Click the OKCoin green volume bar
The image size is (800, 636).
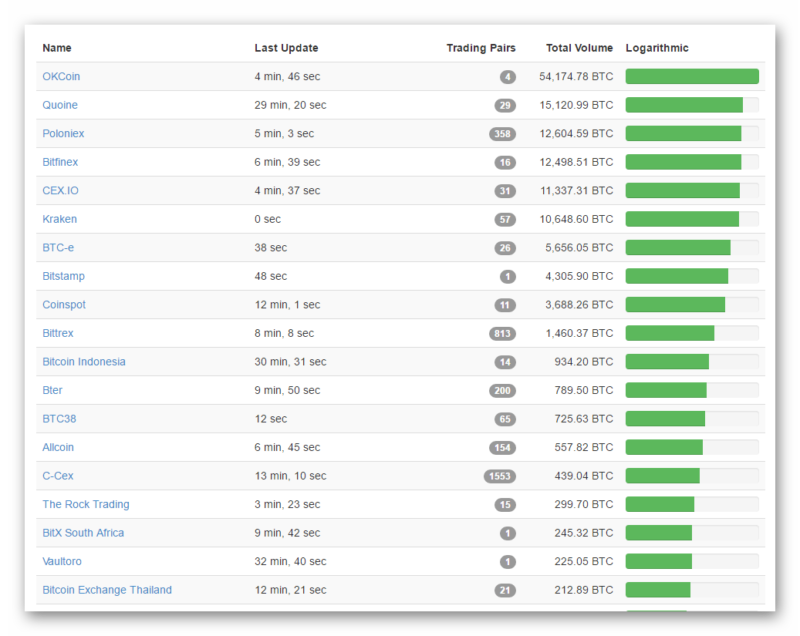coord(692,77)
